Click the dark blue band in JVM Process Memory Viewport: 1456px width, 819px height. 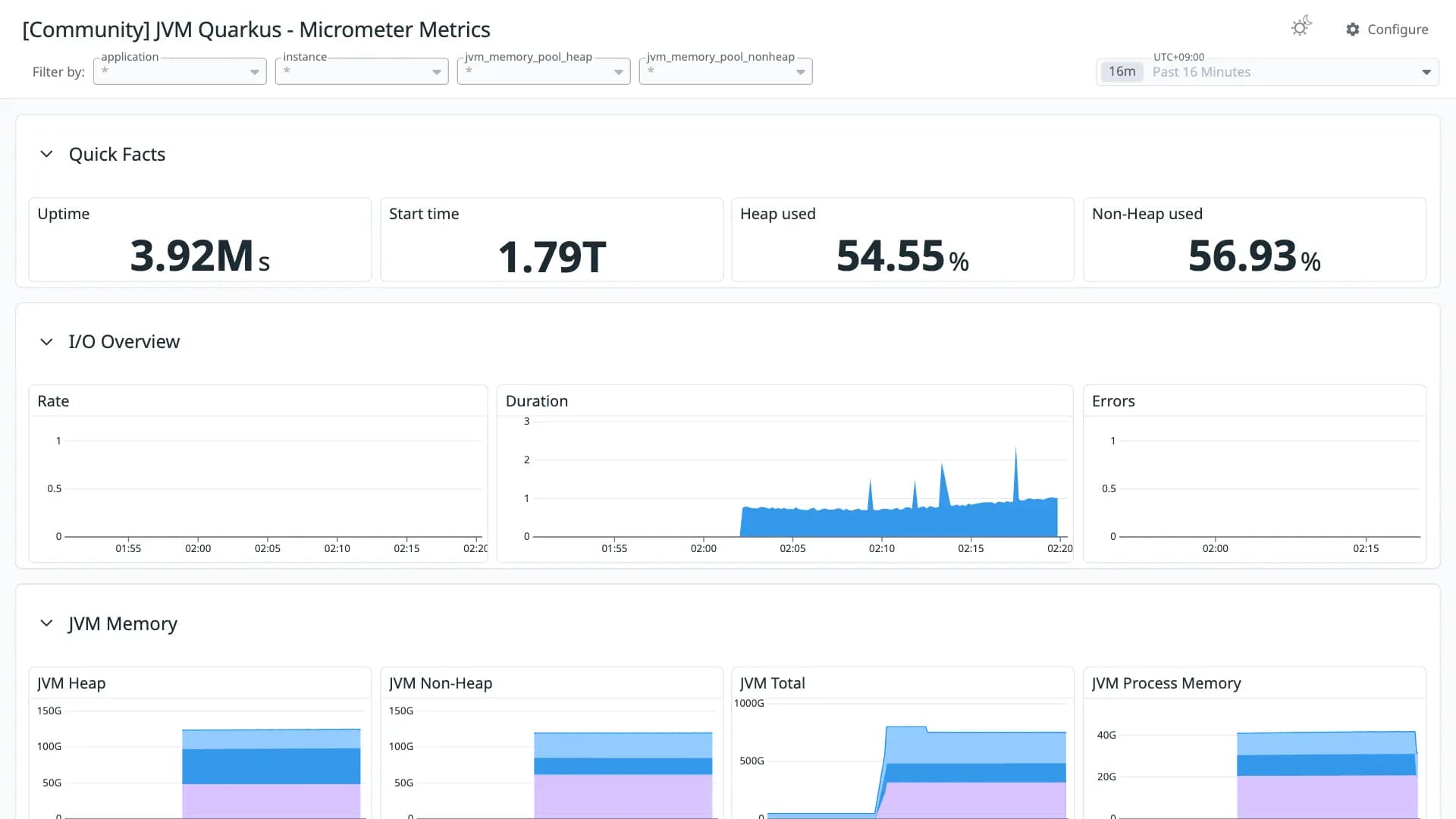click(1326, 764)
